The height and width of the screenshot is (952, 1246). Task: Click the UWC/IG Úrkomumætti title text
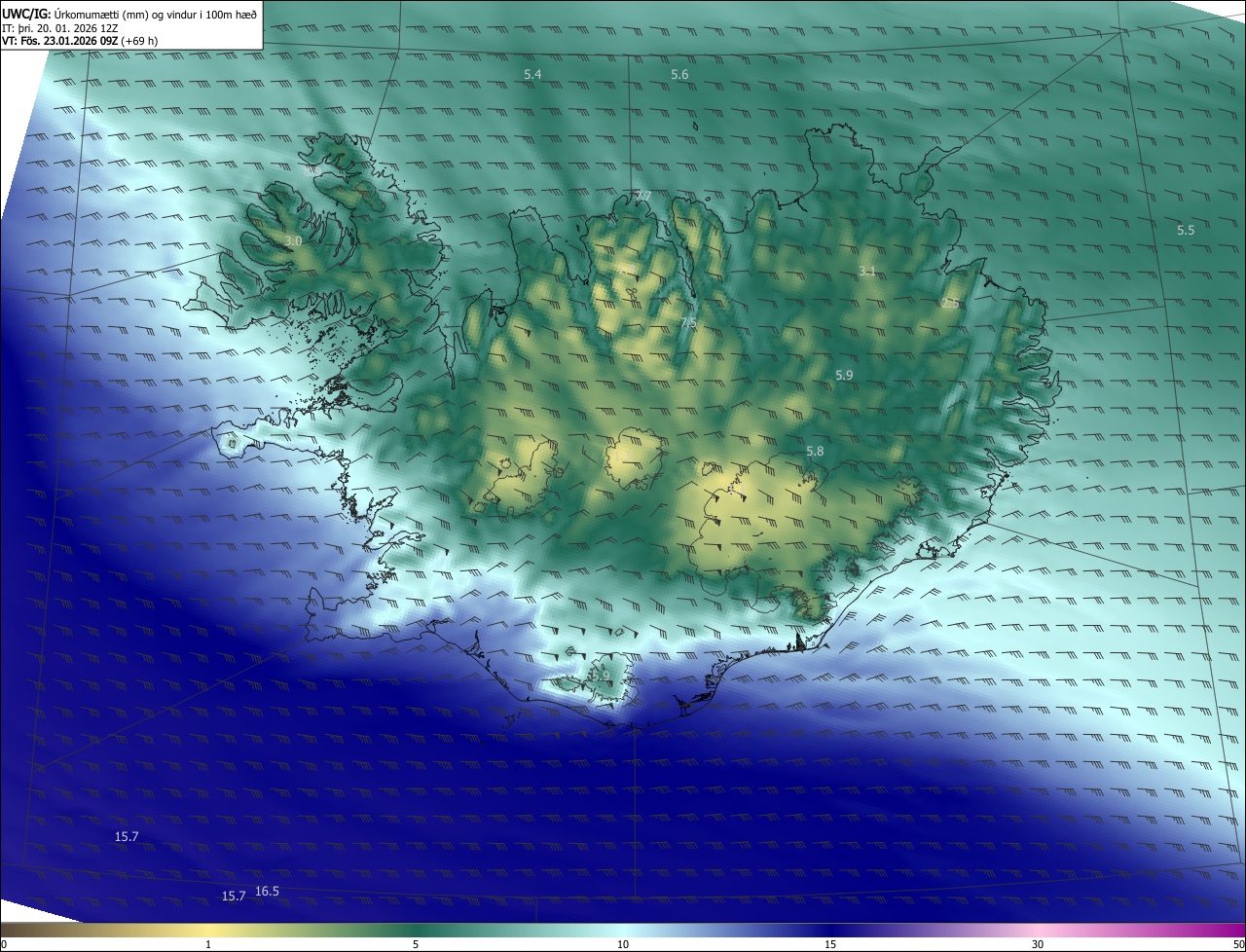pos(129,14)
